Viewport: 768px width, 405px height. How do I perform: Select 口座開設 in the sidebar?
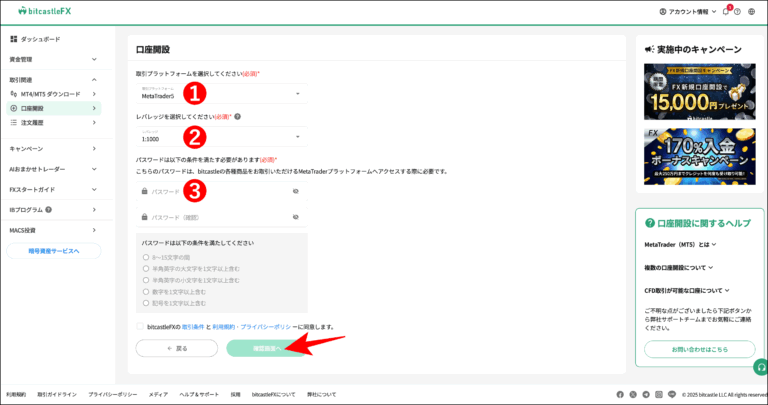click(54, 108)
